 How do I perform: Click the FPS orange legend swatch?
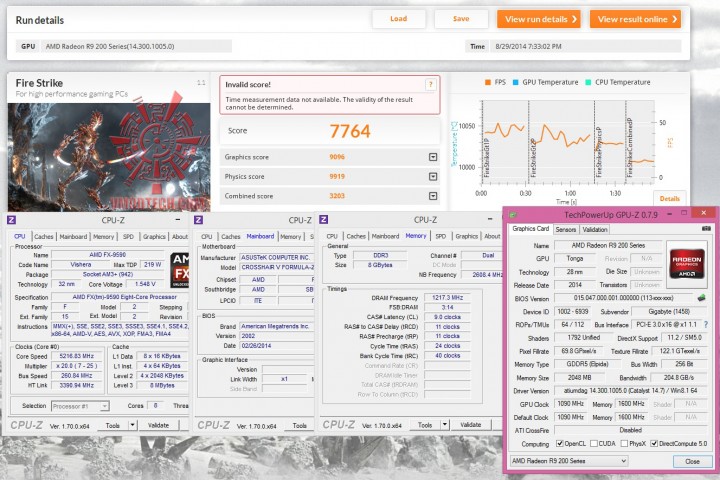[488, 82]
